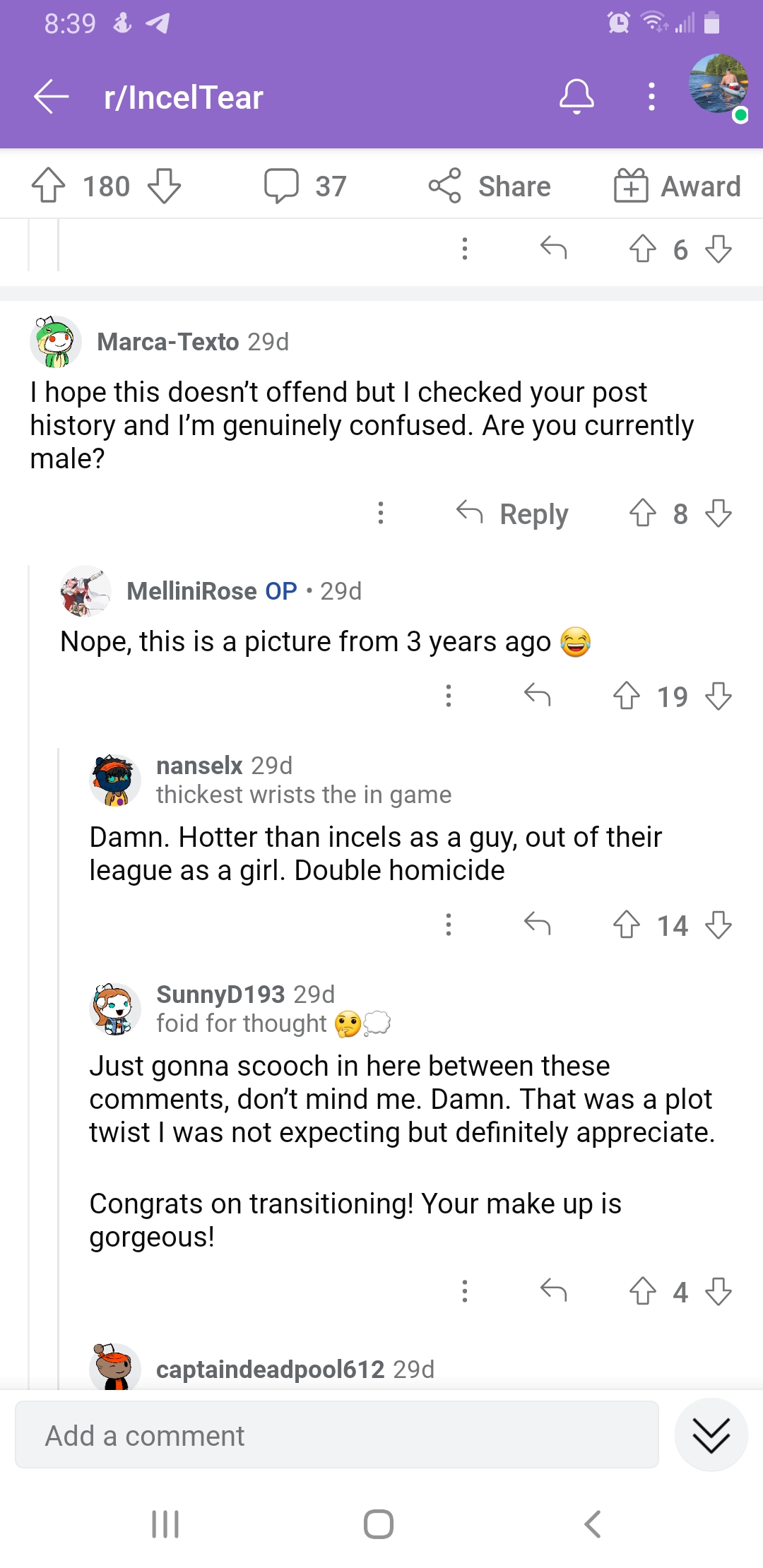Upvote the post with 180 points

49,186
